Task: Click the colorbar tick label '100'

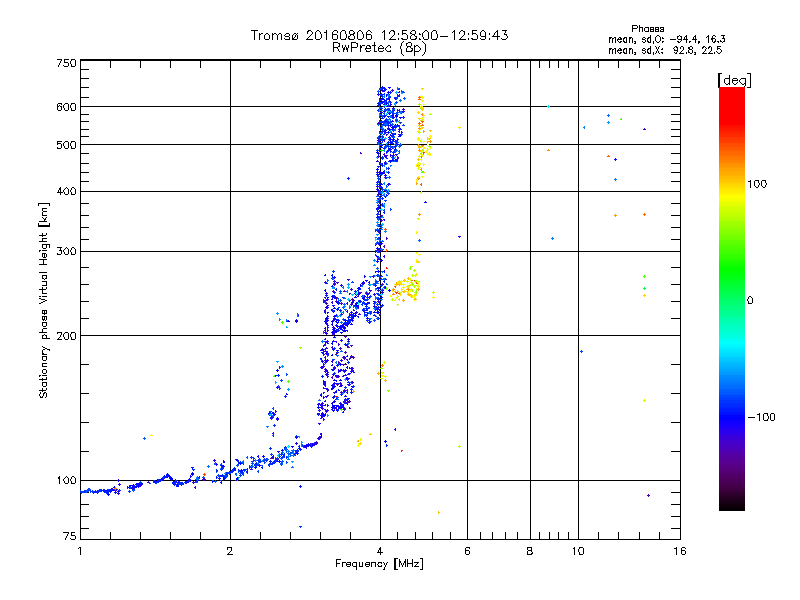Action: tap(757, 184)
